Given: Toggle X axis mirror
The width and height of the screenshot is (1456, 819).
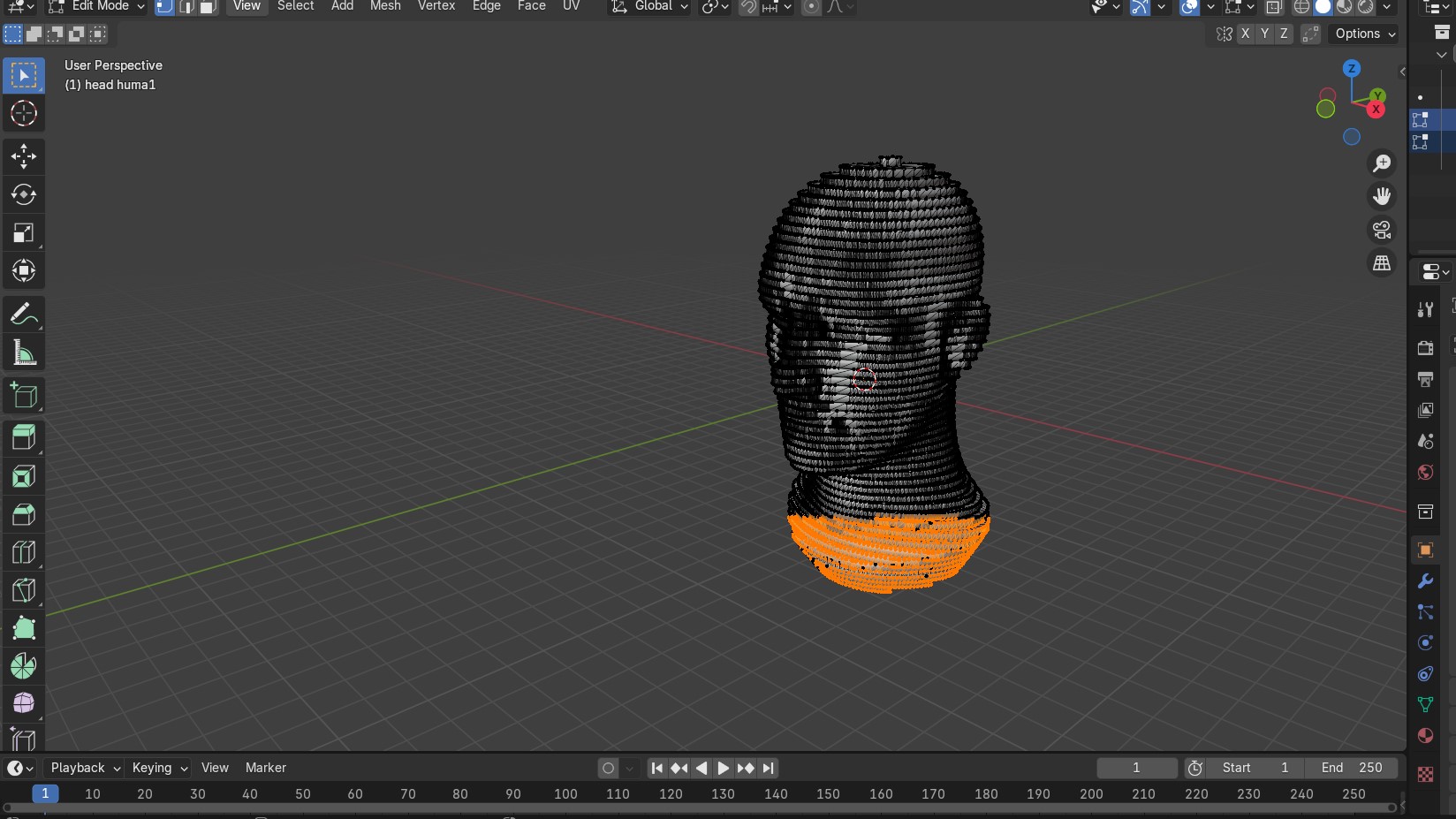Looking at the screenshot, I should click(1245, 34).
